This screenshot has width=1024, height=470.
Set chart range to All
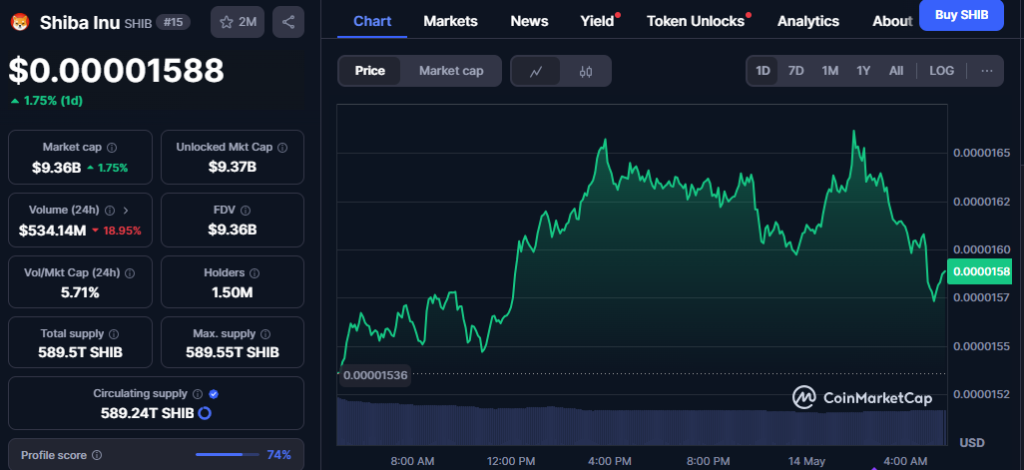coord(896,70)
